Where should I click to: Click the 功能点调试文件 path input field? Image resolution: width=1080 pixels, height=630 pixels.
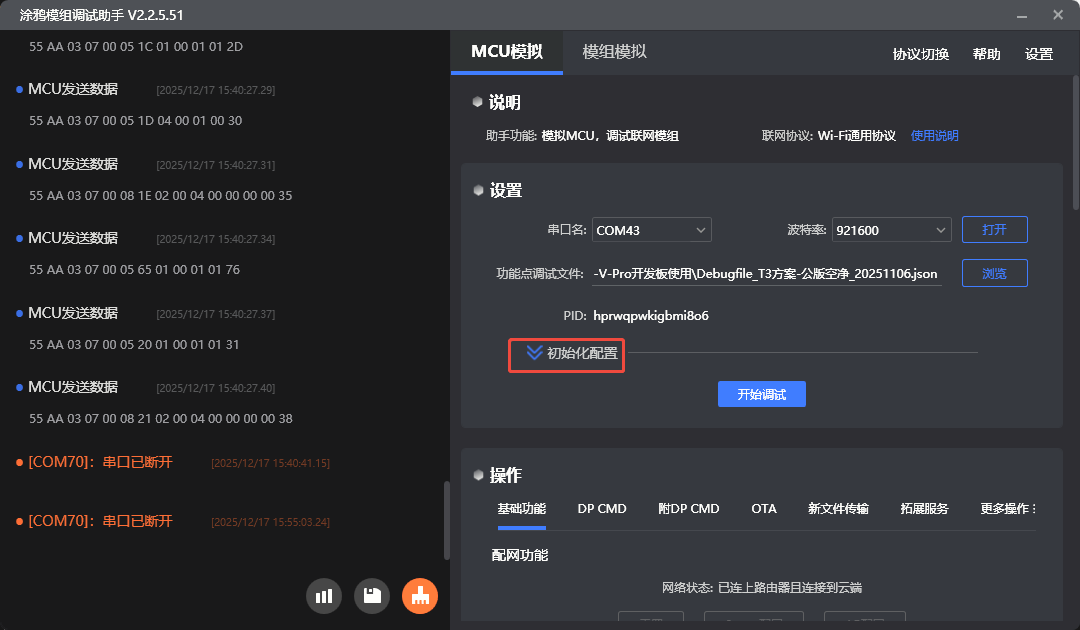(766, 273)
